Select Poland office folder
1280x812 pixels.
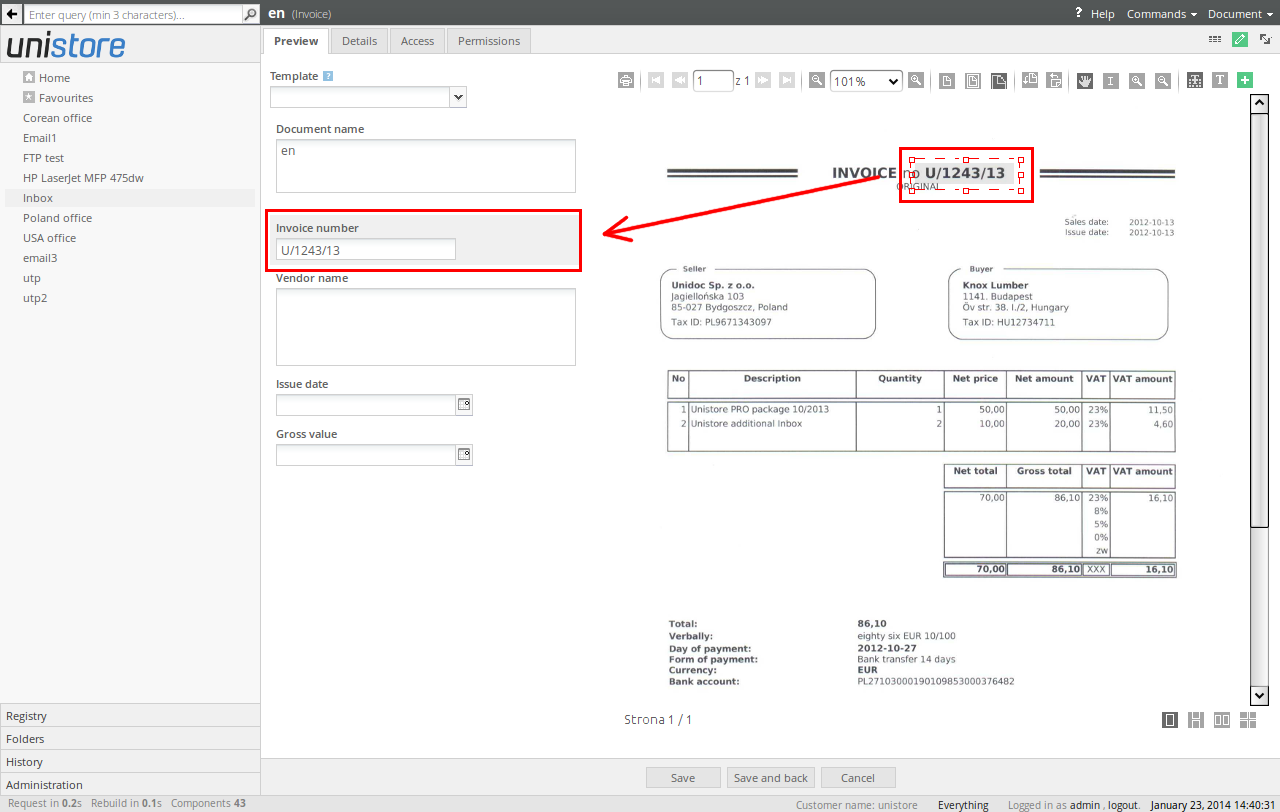pyautogui.click(x=57, y=218)
